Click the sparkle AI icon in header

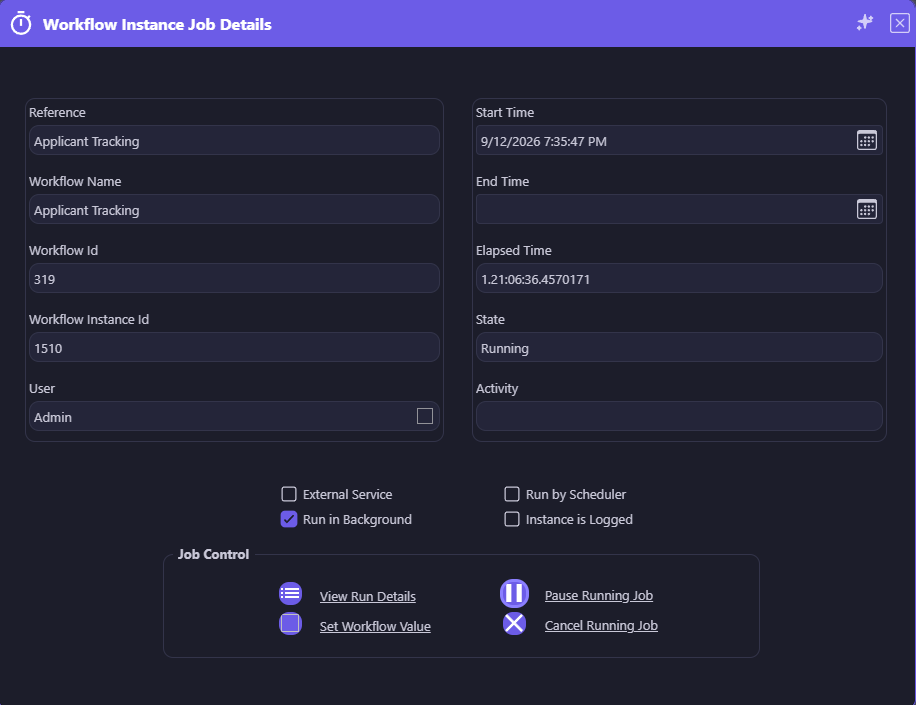click(x=865, y=23)
